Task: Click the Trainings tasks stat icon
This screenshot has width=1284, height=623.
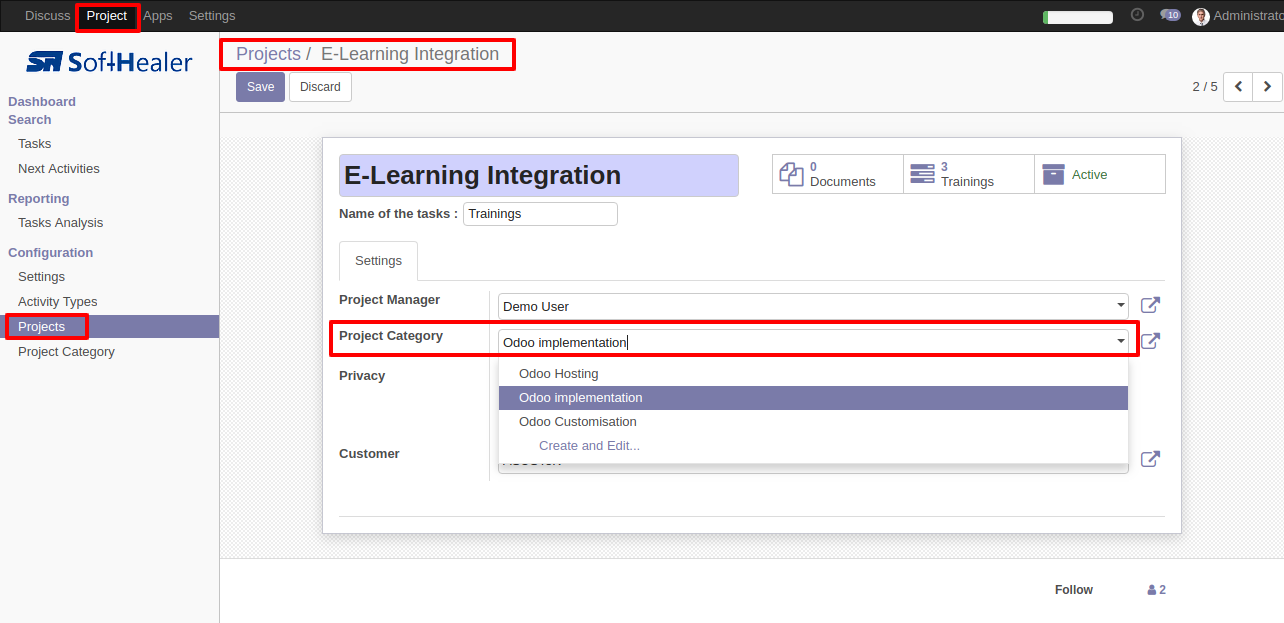Action: click(x=922, y=174)
